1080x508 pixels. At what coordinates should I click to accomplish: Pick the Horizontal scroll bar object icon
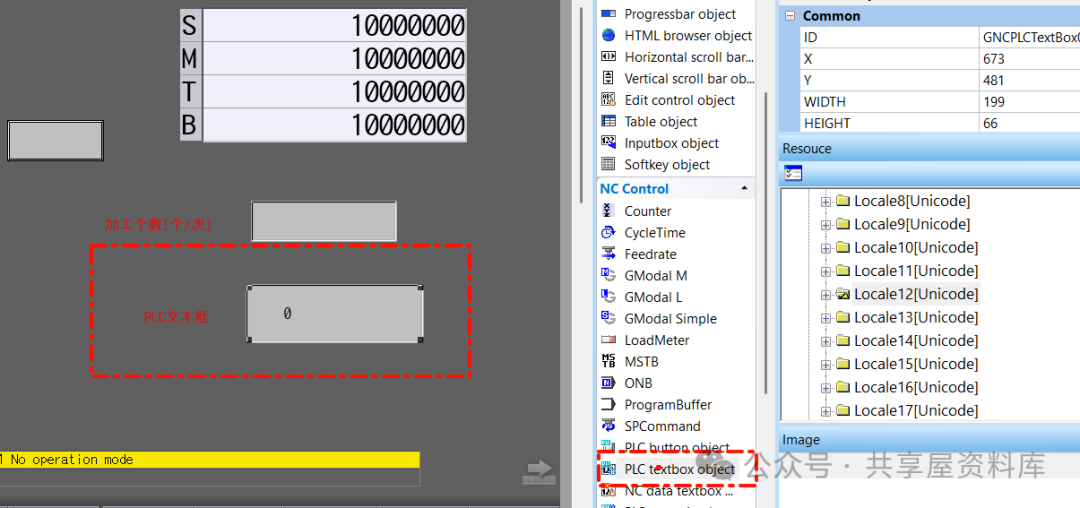[608, 56]
